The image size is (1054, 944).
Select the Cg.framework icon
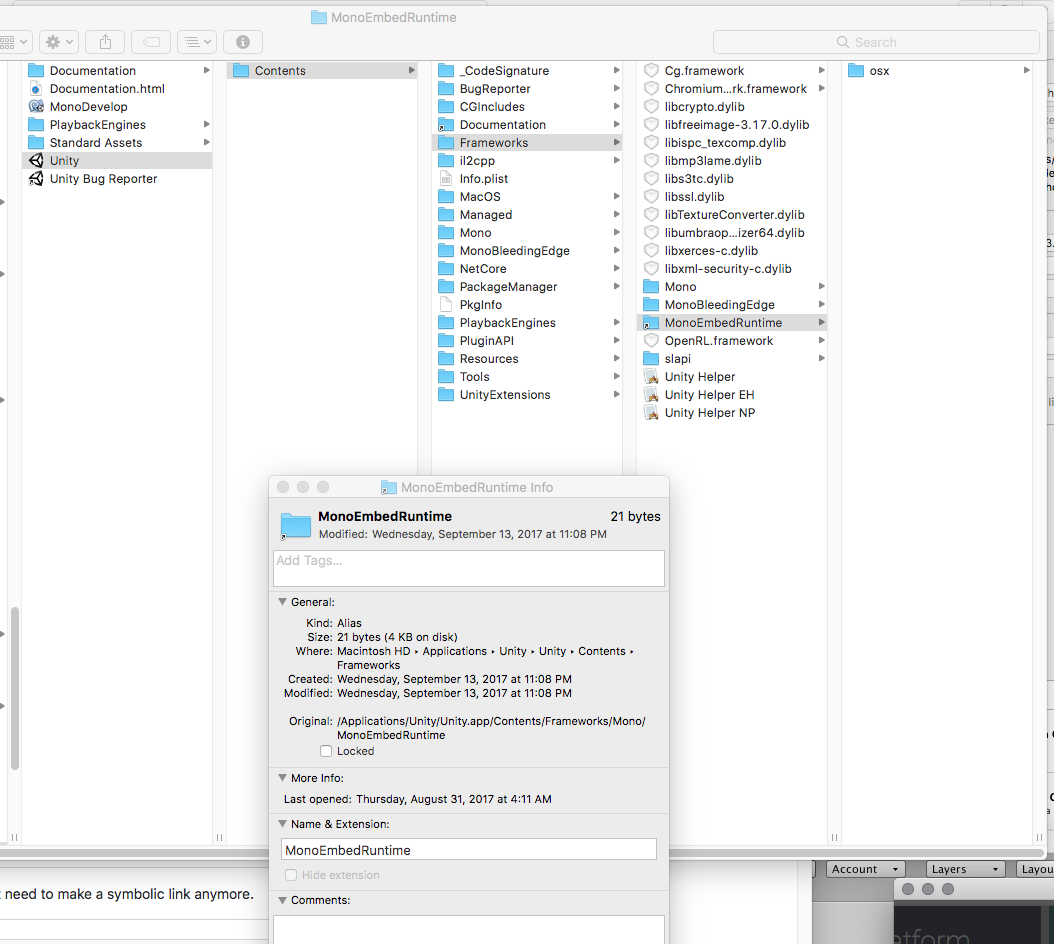click(x=651, y=71)
